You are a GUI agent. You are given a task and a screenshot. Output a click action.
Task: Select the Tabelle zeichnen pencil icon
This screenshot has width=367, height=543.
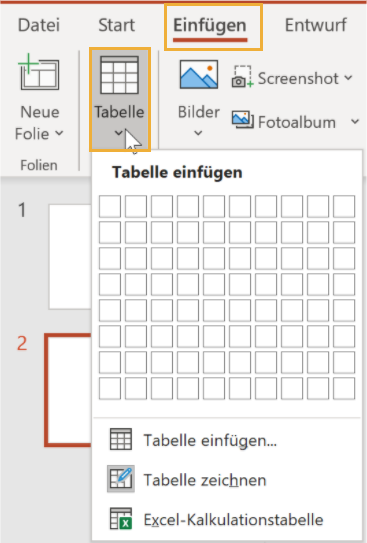coord(120,479)
